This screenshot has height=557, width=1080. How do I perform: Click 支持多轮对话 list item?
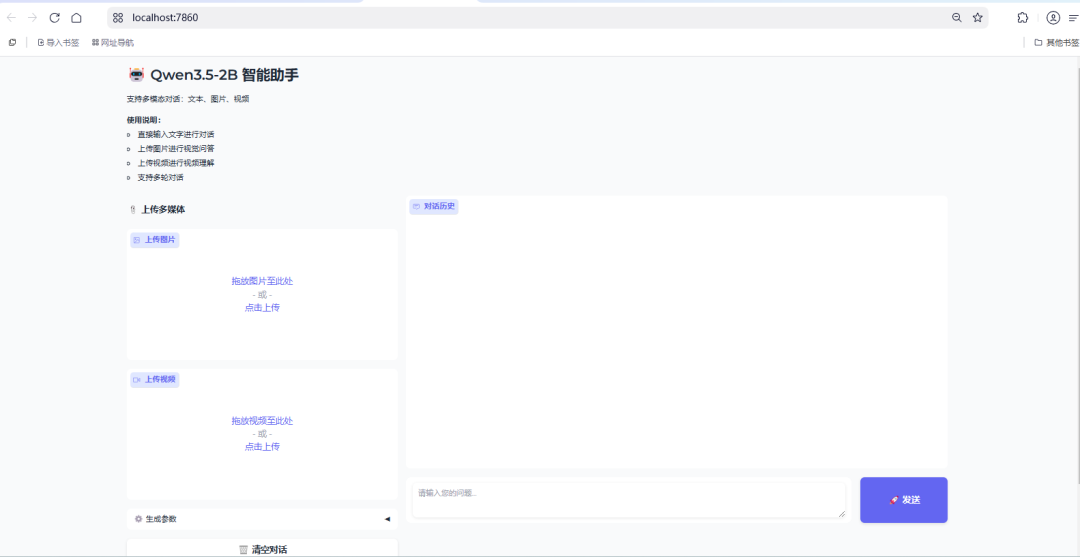pyautogui.click(x=160, y=178)
